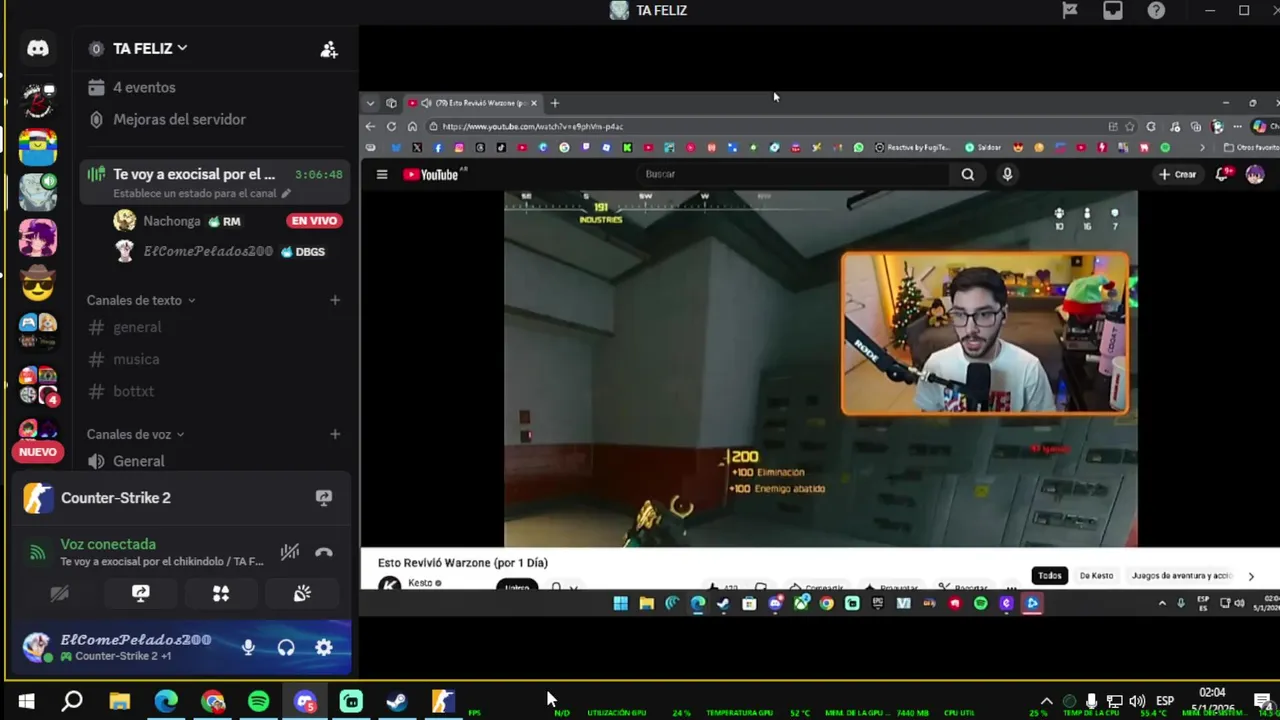This screenshot has width=1280, height=720.
Task: Stream Counter-Strike 2 screen share icon
Action: pos(324,497)
